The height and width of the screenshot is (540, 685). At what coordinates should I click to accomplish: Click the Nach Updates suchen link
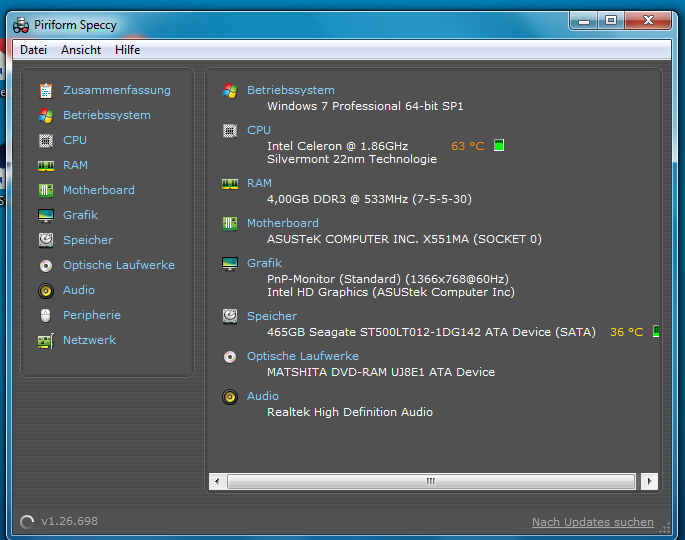coord(592,522)
